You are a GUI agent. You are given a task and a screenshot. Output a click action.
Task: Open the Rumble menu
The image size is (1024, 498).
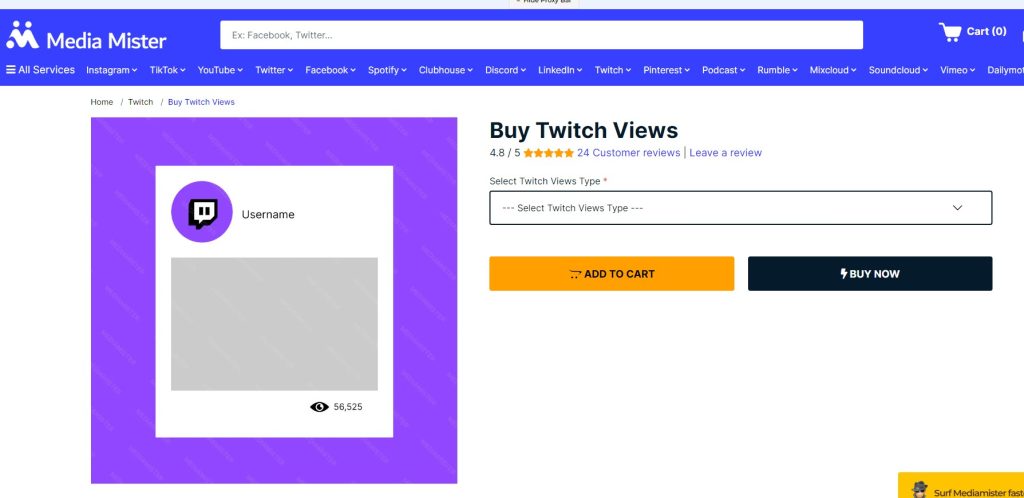click(778, 70)
